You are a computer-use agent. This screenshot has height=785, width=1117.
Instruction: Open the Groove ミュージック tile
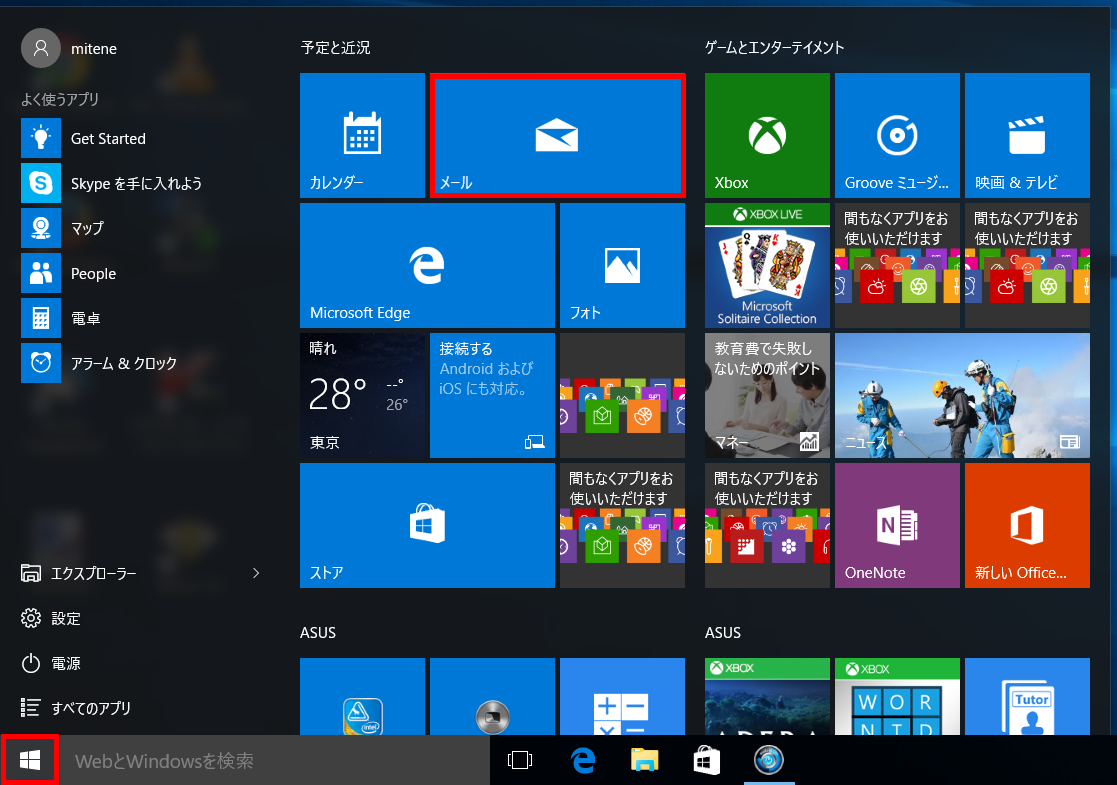tap(897, 135)
